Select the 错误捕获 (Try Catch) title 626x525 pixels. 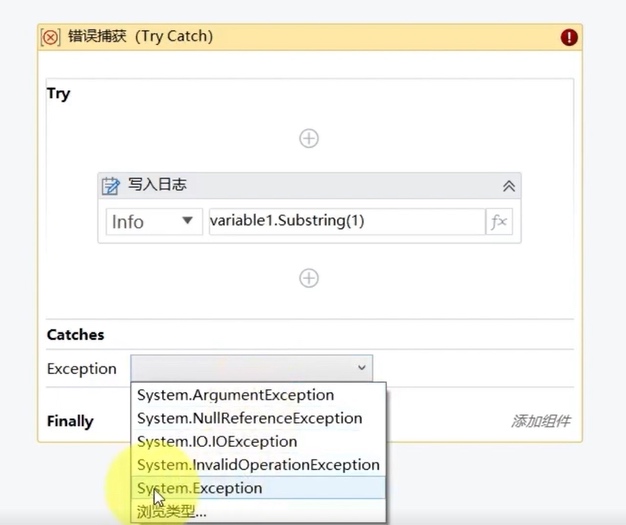[x=140, y=37]
